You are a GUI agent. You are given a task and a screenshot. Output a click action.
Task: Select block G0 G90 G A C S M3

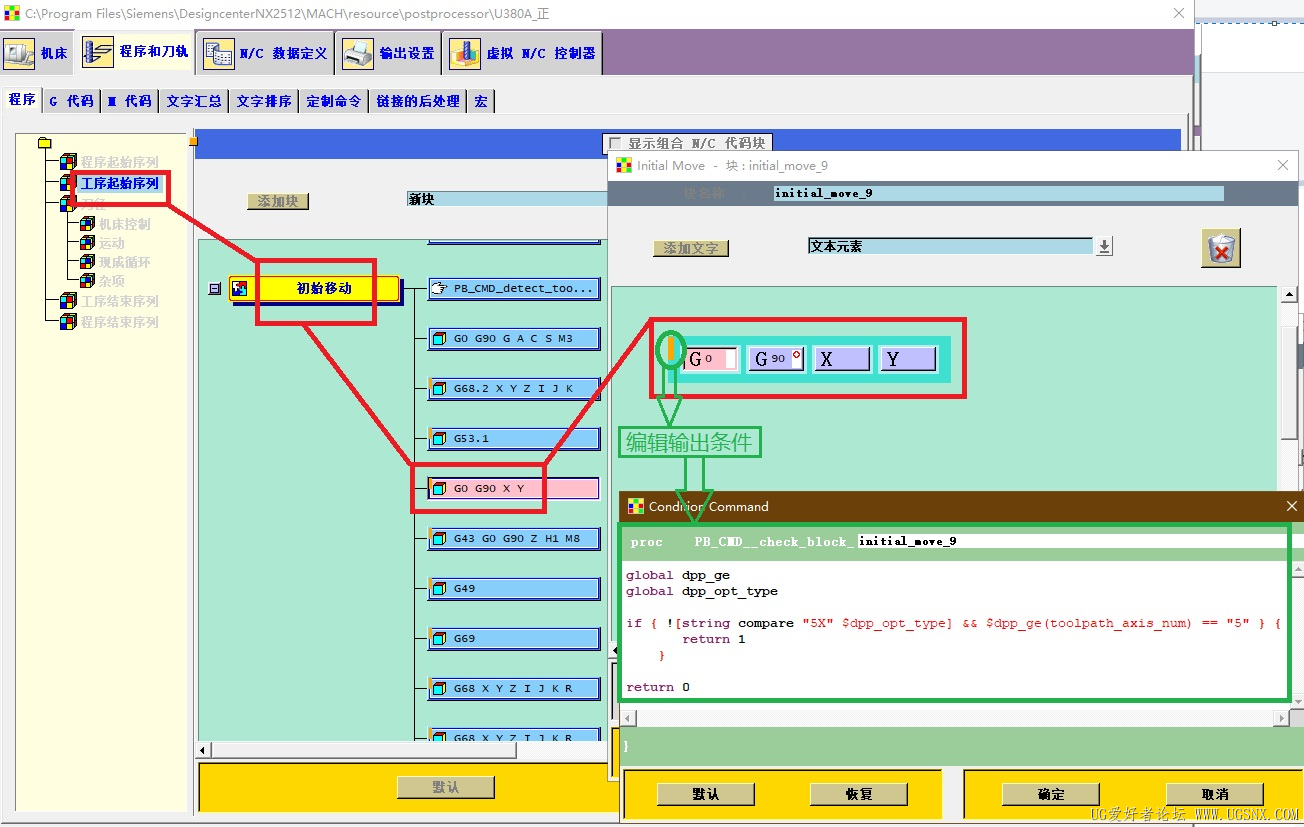click(514, 338)
